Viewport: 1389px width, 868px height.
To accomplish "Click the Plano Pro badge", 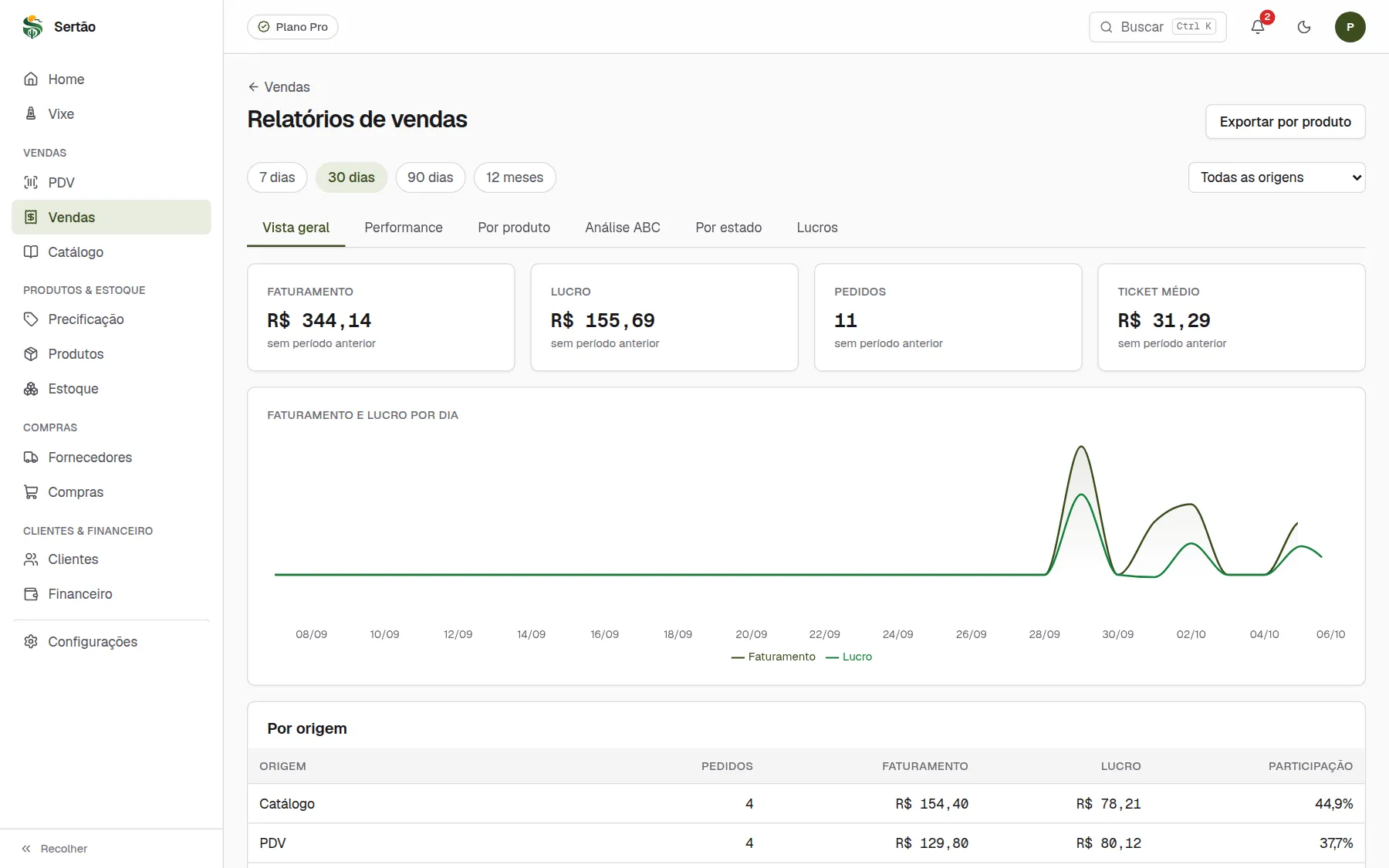I will 293,27.
